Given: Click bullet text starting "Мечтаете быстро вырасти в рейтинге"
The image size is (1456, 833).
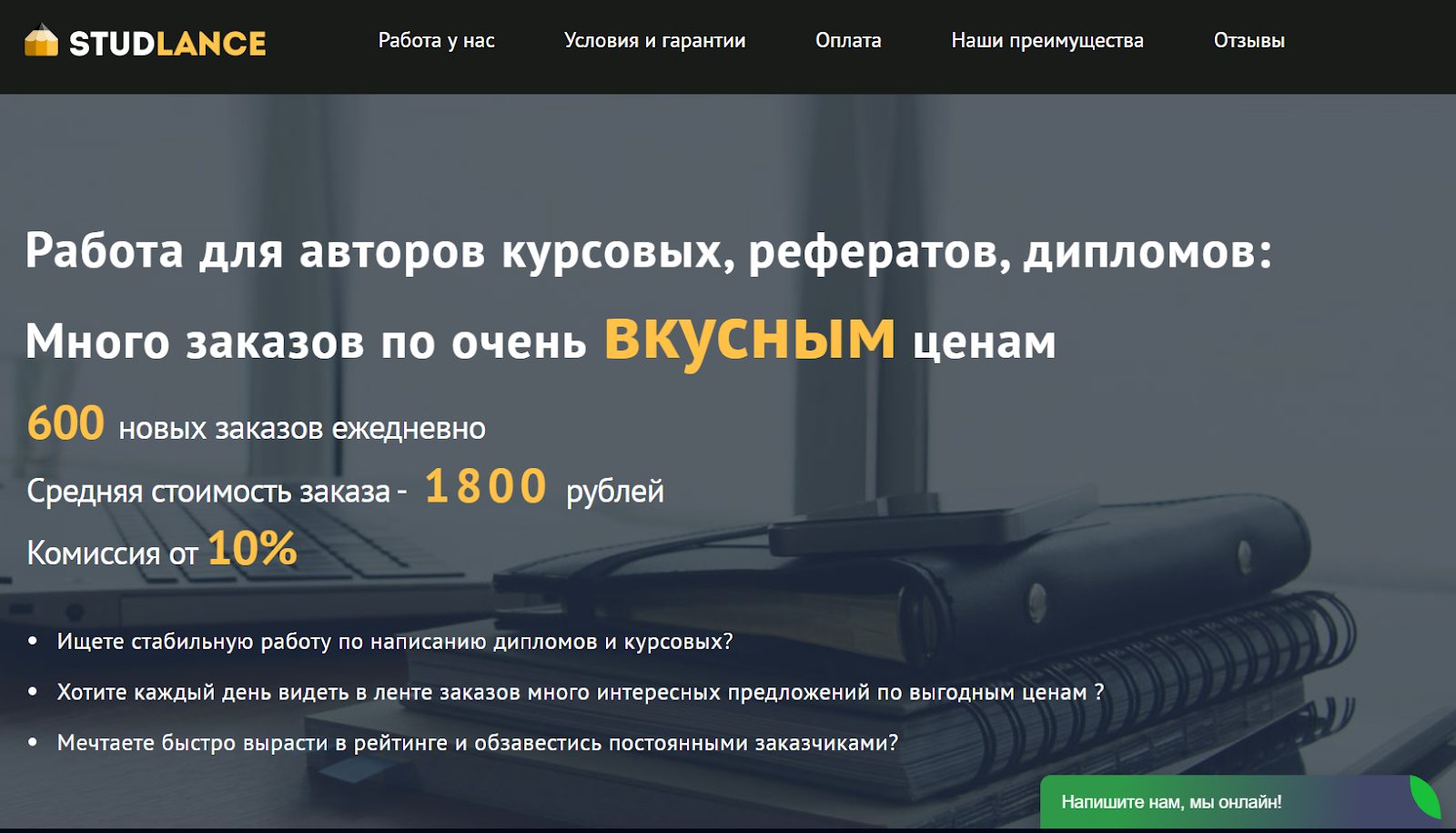Looking at the screenshot, I should (478, 743).
